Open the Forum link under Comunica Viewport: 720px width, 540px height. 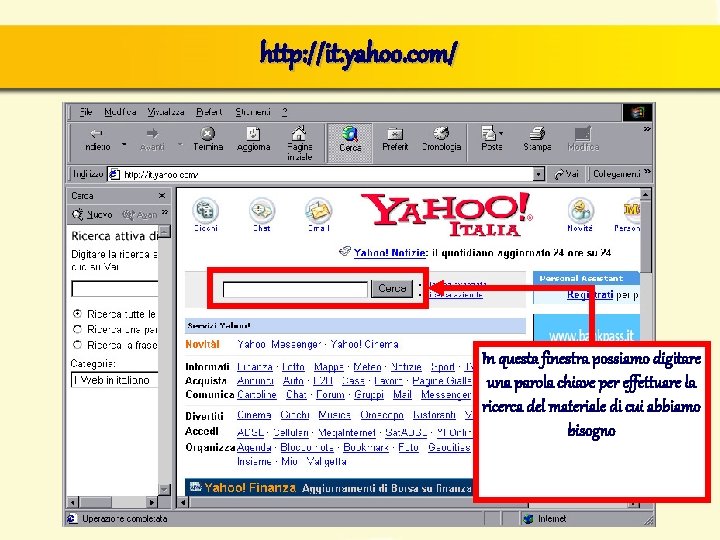point(330,394)
